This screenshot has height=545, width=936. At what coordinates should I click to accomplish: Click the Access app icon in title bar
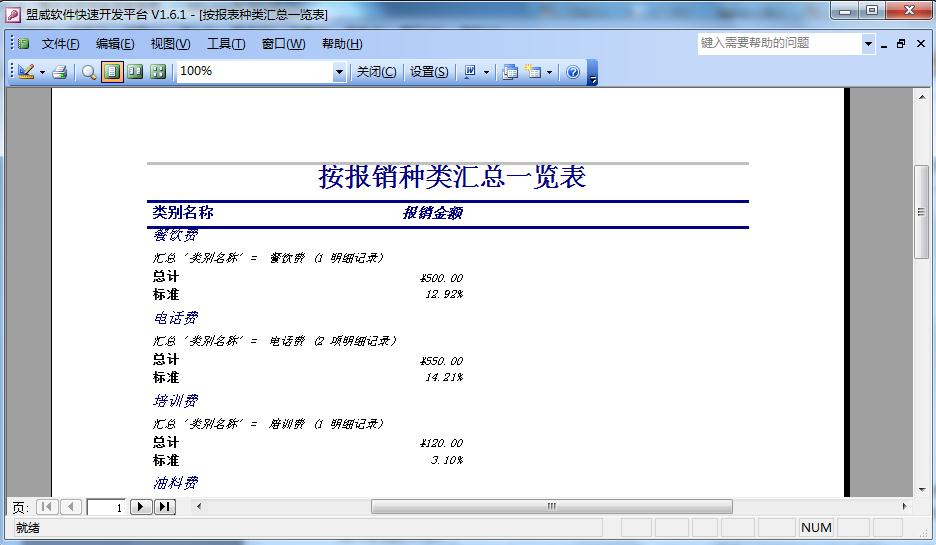pos(13,14)
